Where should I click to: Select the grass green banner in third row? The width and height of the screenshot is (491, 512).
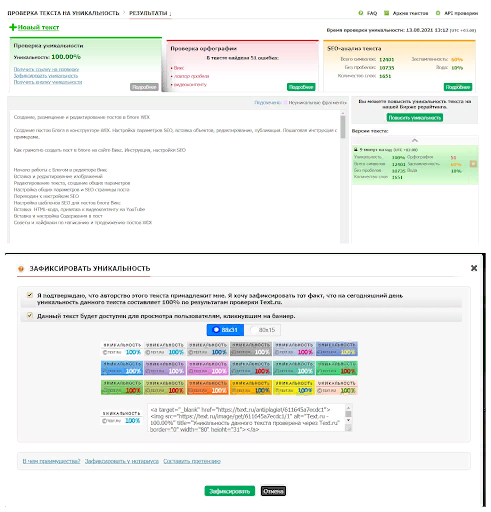pyautogui.click(x=122, y=387)
